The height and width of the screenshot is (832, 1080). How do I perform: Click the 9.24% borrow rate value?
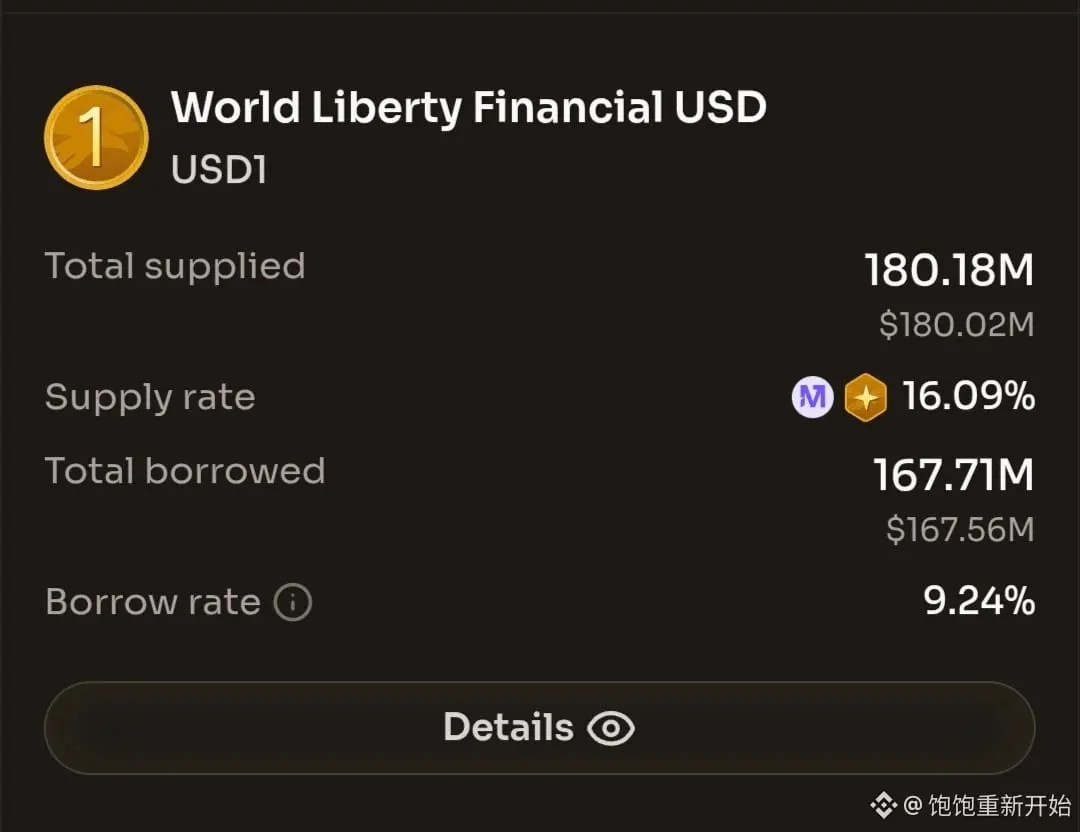coord(979,601)
